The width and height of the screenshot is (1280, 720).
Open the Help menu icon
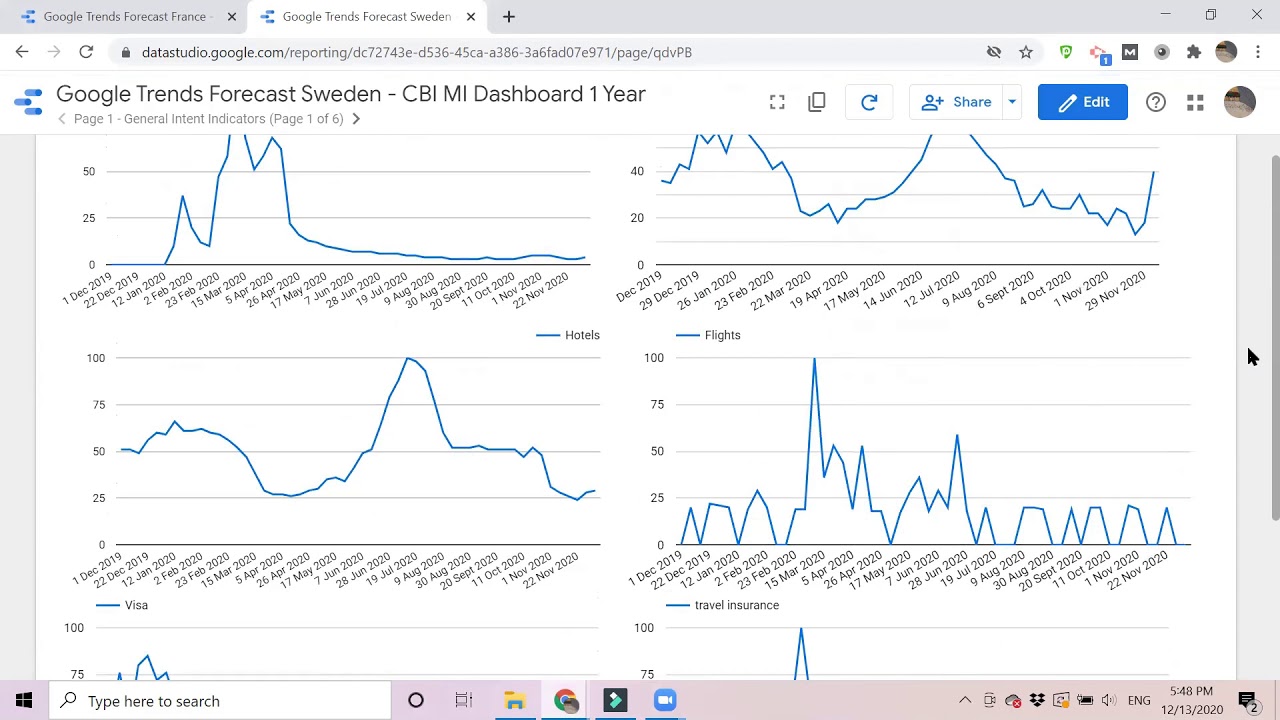click(x=1156, y=102)
